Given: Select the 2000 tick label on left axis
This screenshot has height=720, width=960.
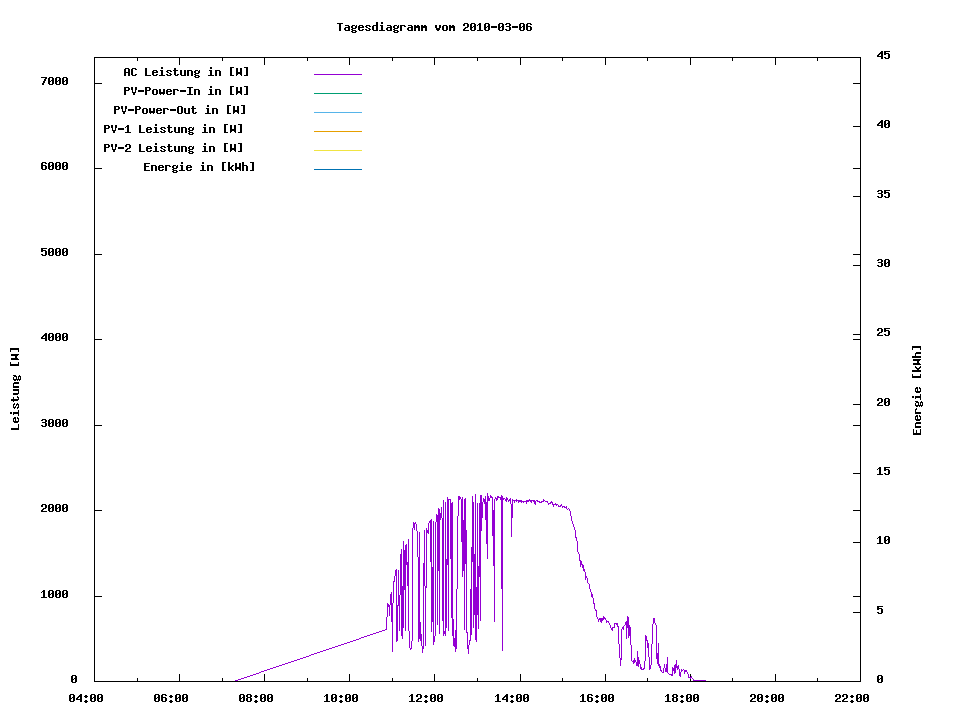Looking at the screenshot, I should coord(53,510).
